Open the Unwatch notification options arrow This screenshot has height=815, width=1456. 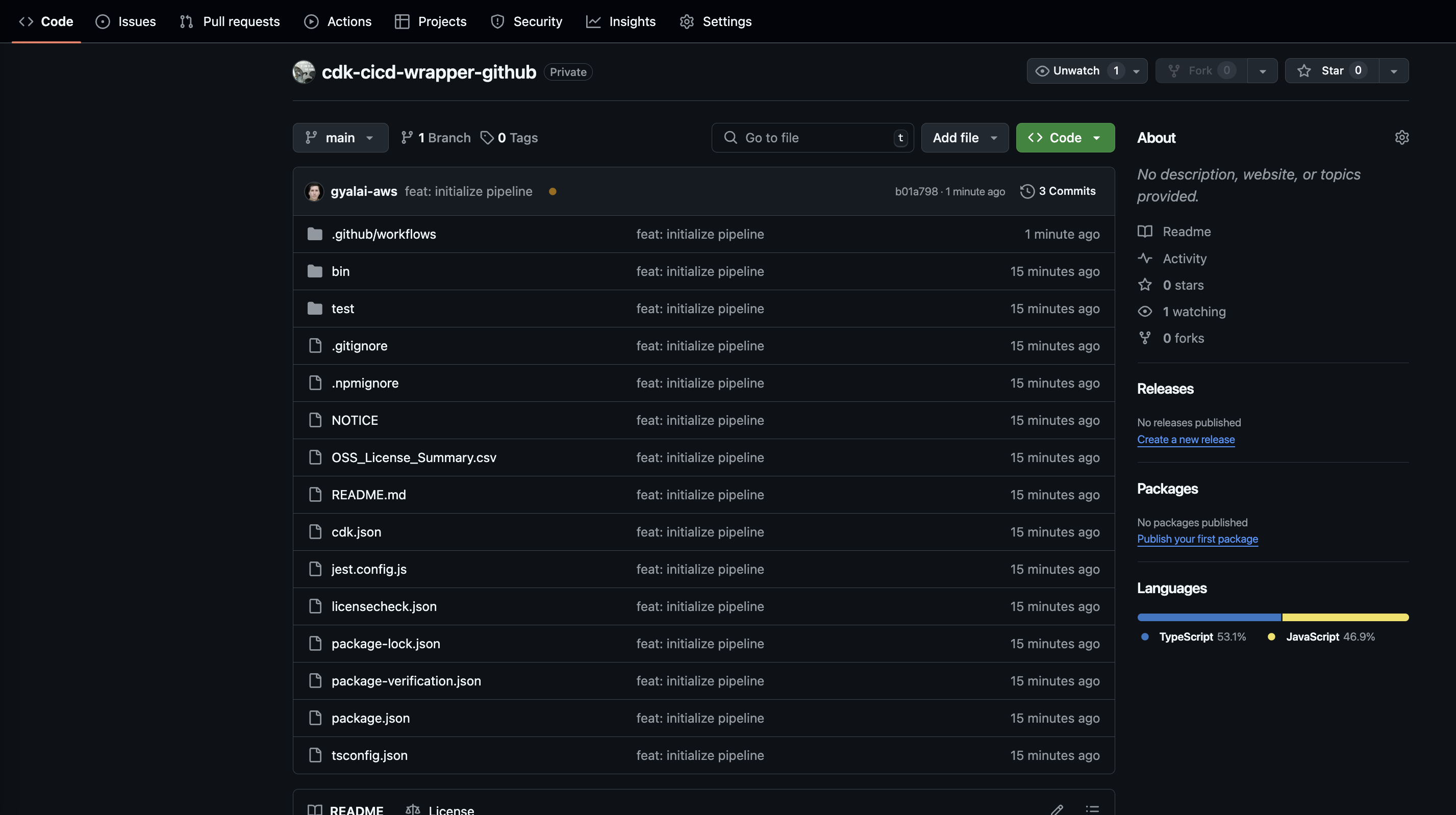tap(1136, 71)
